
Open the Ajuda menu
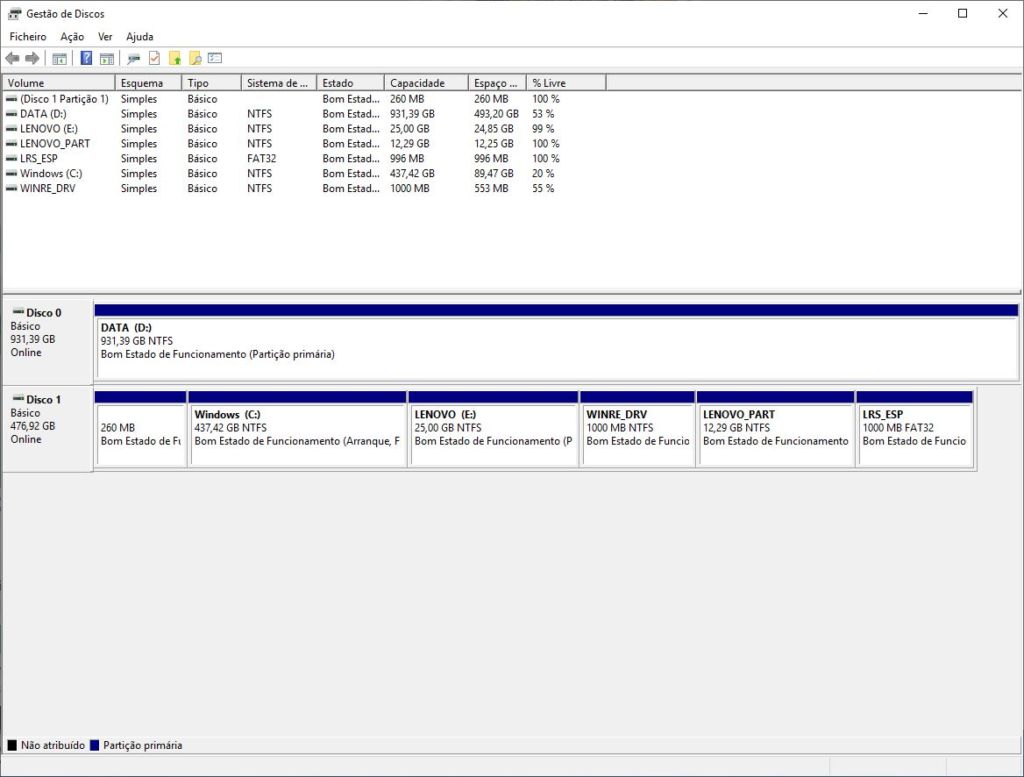click(x=139, y=36)
